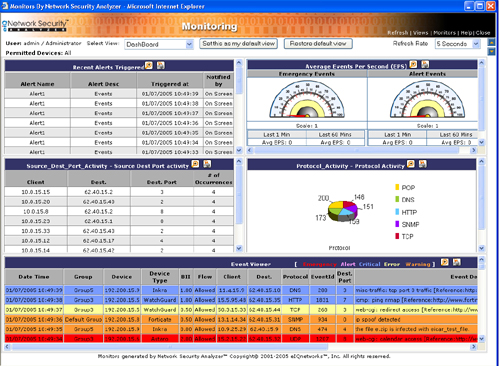This screenshot has width=500, height=366.
Task: Click scroll-left arrow under the EPS panel
Action: 250,150
